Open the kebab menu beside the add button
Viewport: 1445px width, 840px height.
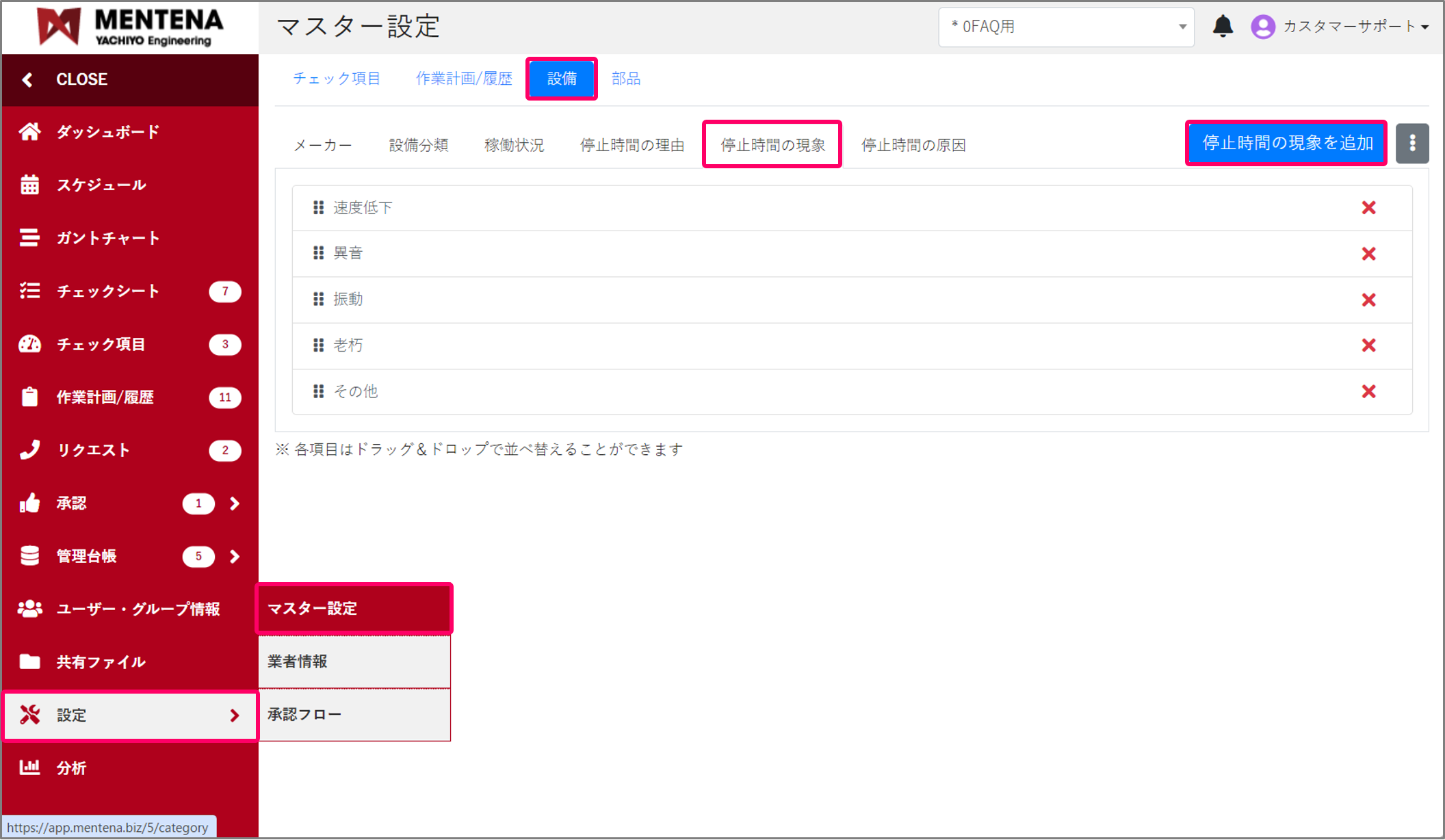tap(1413, 143)
